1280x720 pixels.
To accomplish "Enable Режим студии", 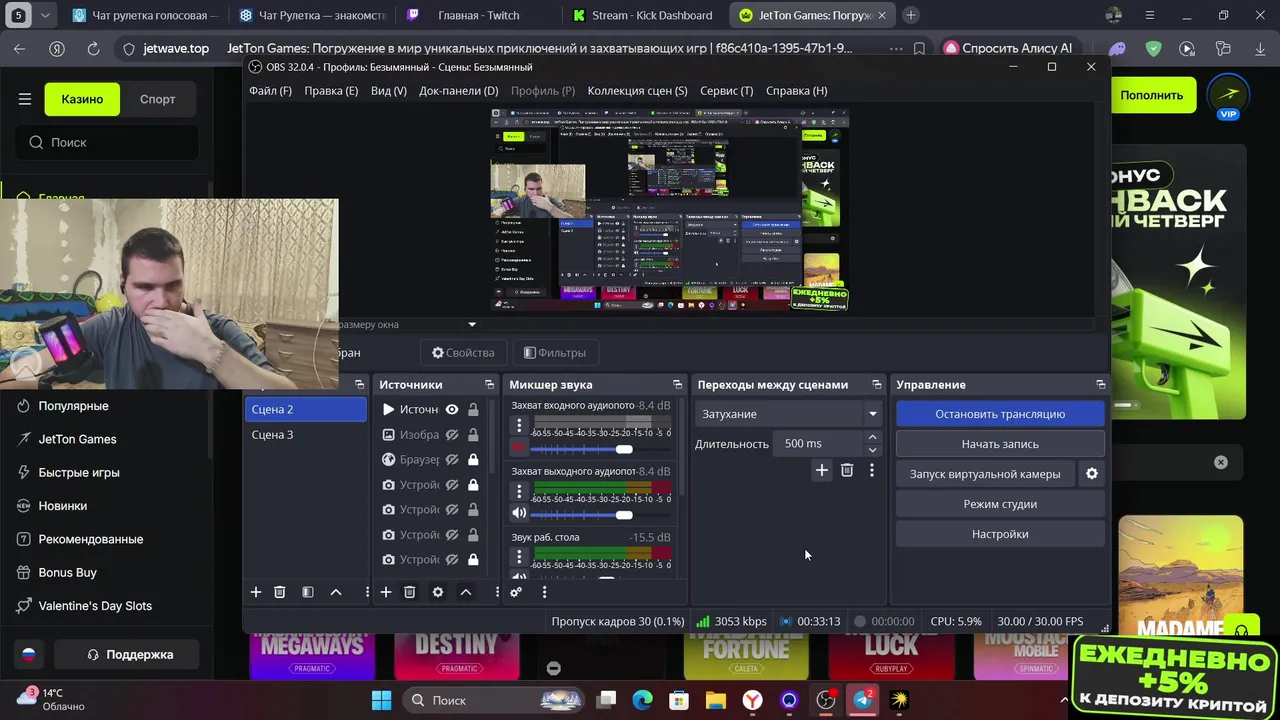I will point(1000,504).
